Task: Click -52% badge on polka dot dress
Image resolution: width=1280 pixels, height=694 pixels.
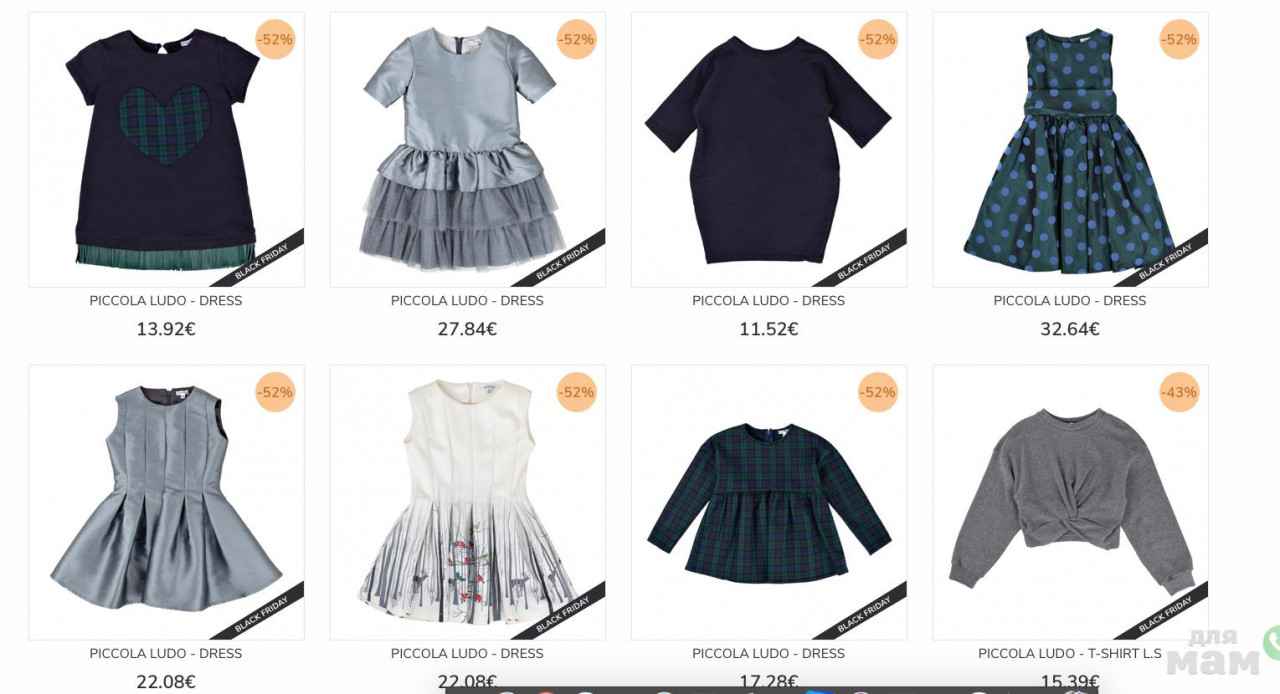Action: point(1179,39)
